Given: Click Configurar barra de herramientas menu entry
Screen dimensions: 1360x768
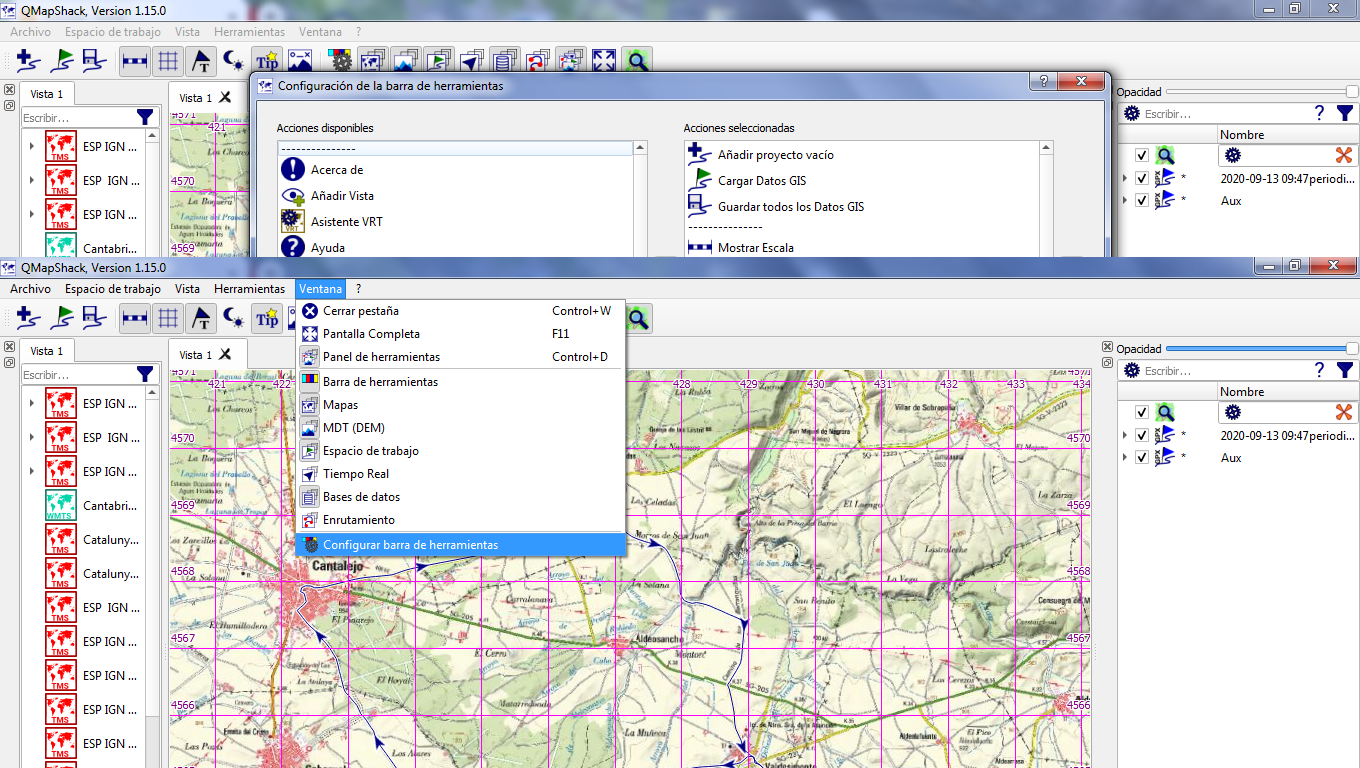Looking at the screenshot, I should click(x=460, y=545).
